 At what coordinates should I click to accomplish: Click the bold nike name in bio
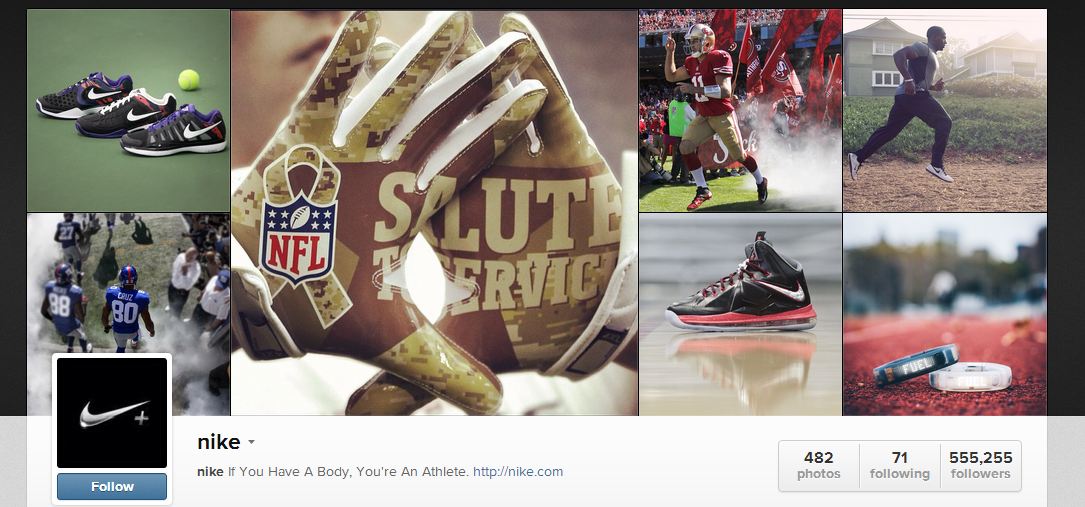(210, 472)
